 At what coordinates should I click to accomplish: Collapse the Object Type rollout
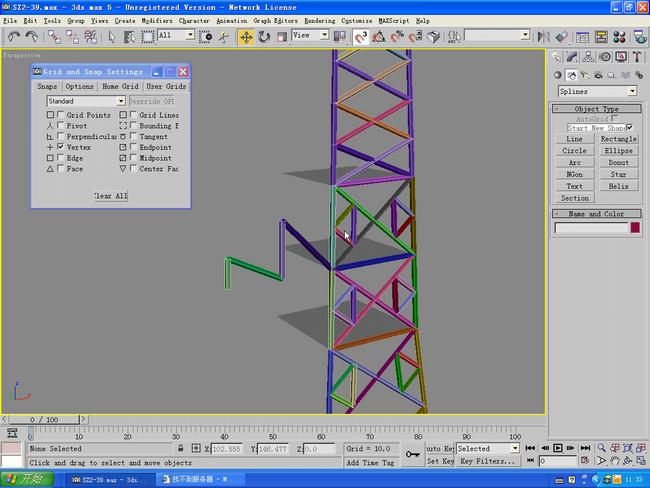pyautogui.click(x=597, y=109)
